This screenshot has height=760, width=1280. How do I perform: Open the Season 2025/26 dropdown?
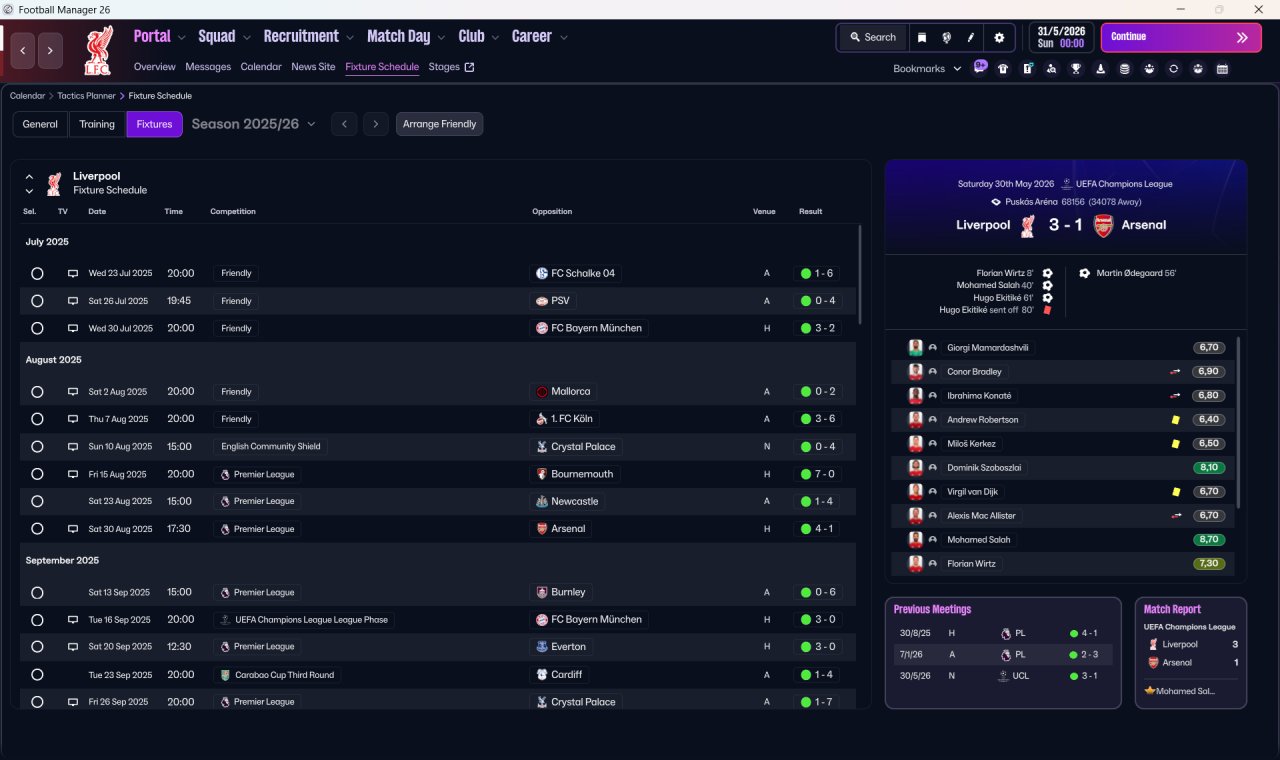[253, 124]
